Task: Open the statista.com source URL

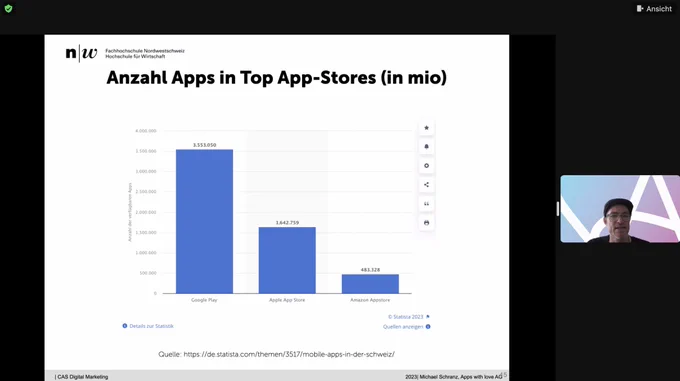Action: (289, 354)
